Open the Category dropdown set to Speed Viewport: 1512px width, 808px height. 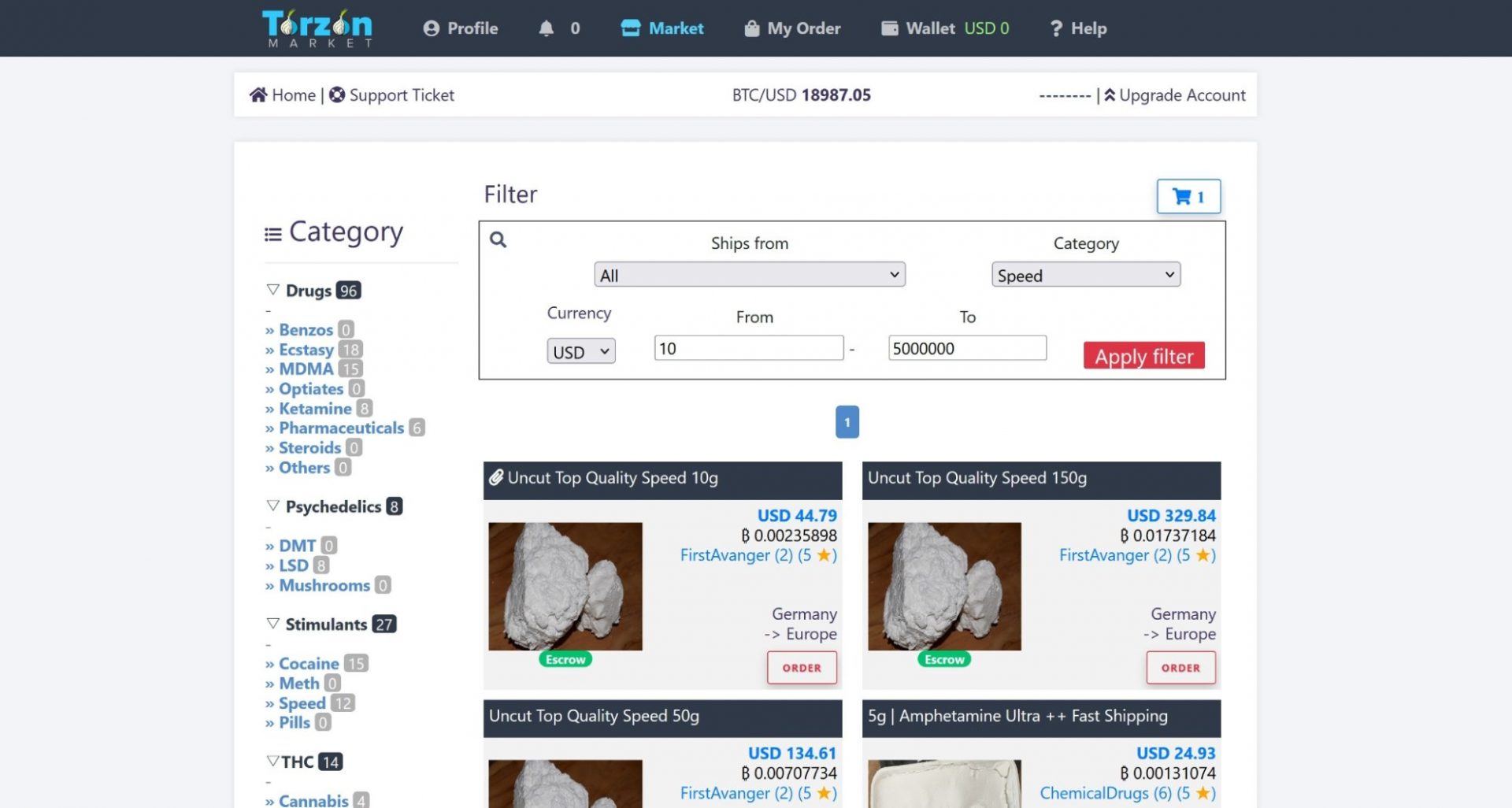click(1086, 275)
